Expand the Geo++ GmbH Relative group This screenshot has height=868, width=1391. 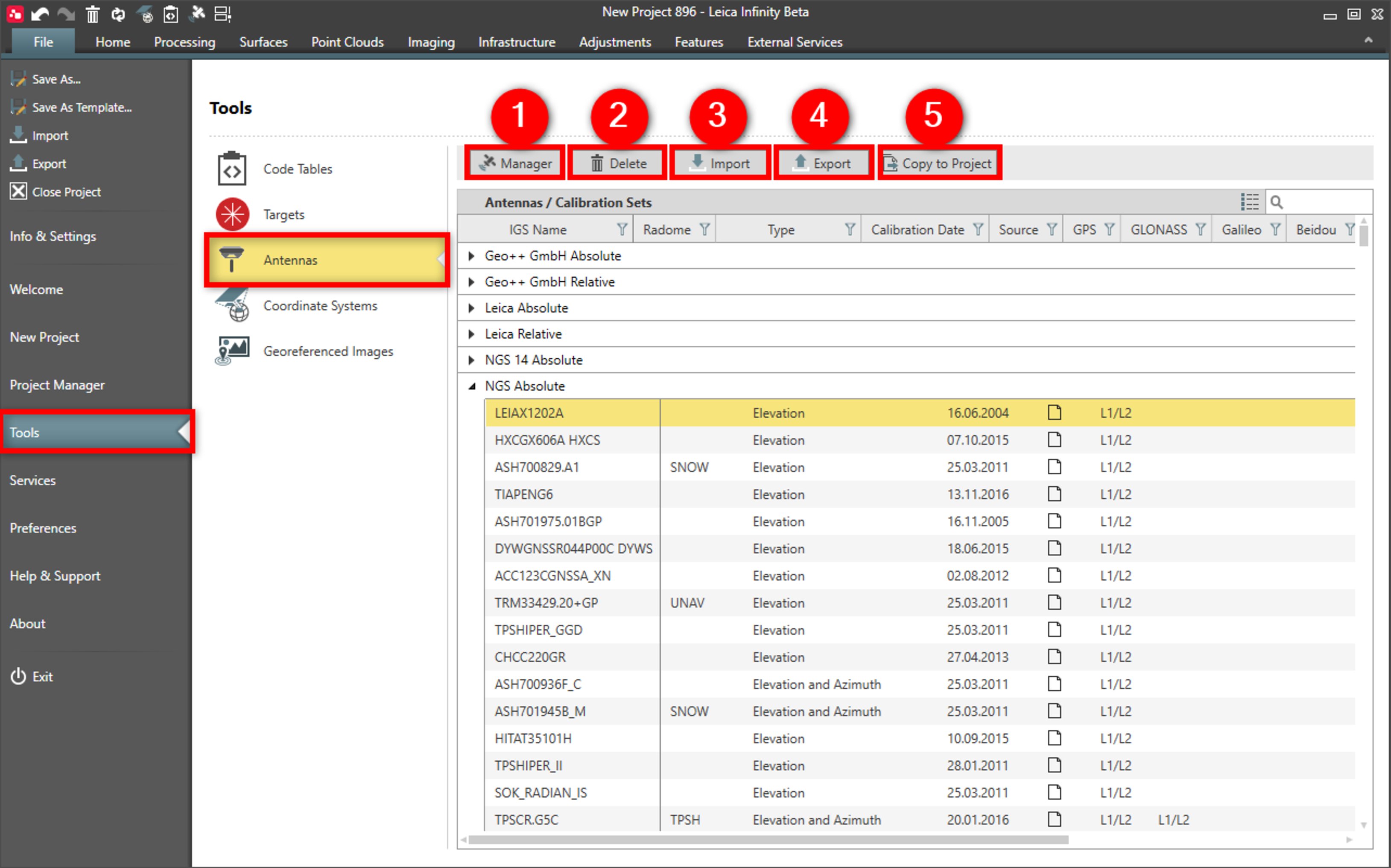pos(471,282)
